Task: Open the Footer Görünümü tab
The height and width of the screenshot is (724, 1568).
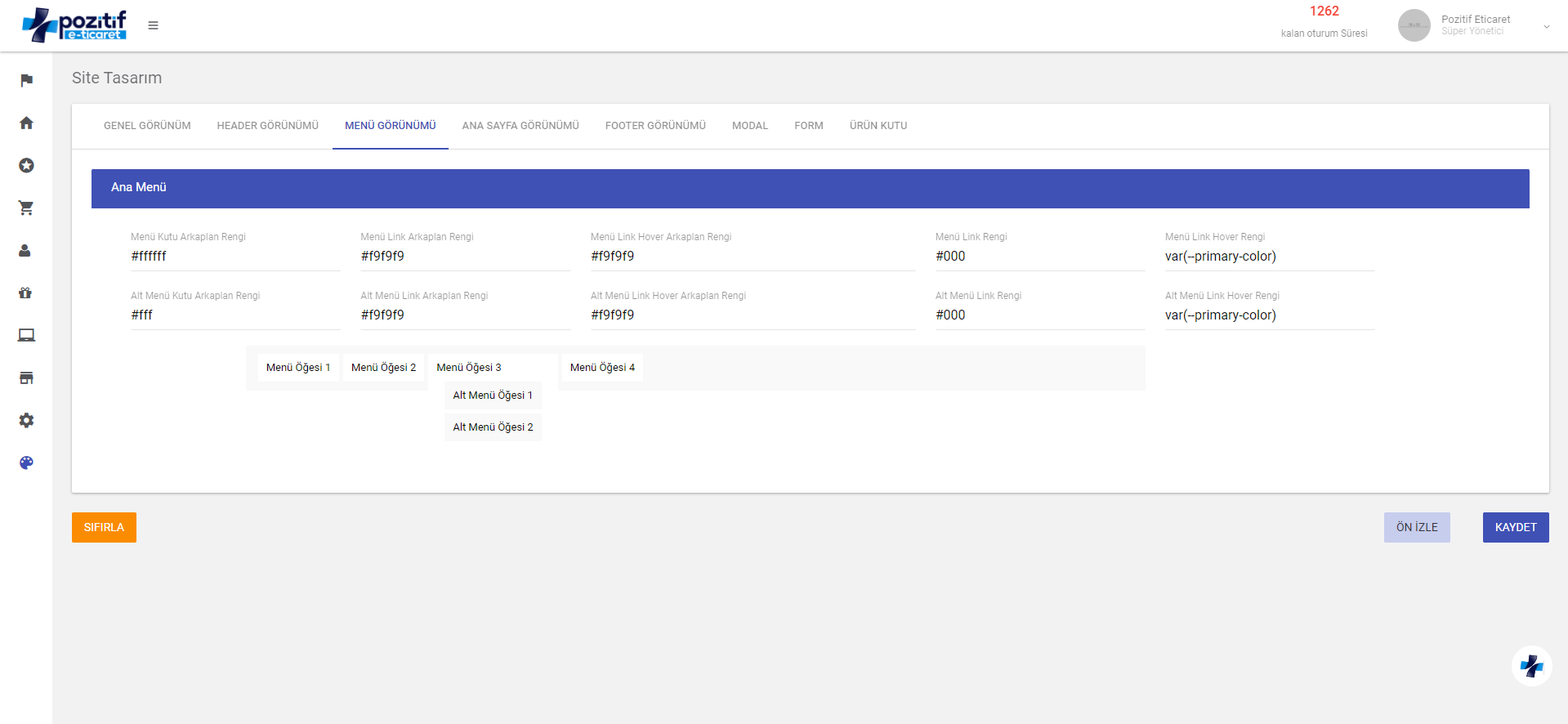Action: pos(655,126)
